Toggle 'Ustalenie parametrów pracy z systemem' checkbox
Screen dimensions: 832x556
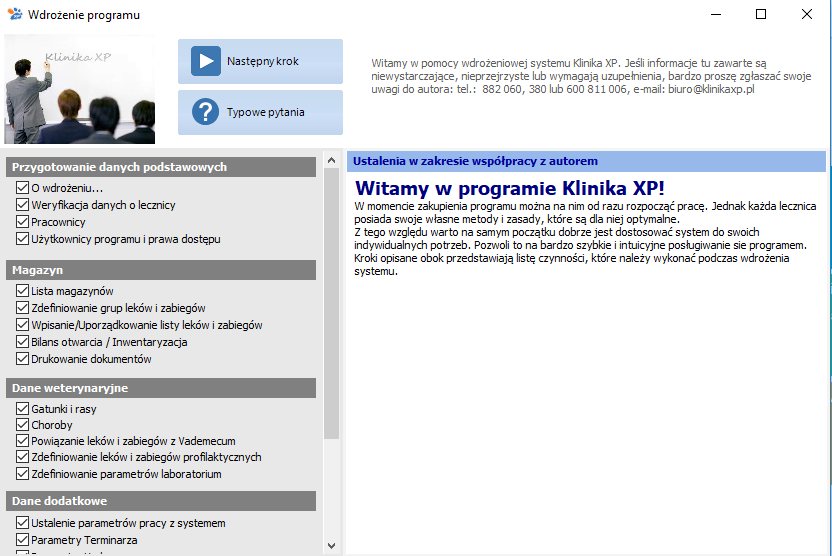click(22, 523)
